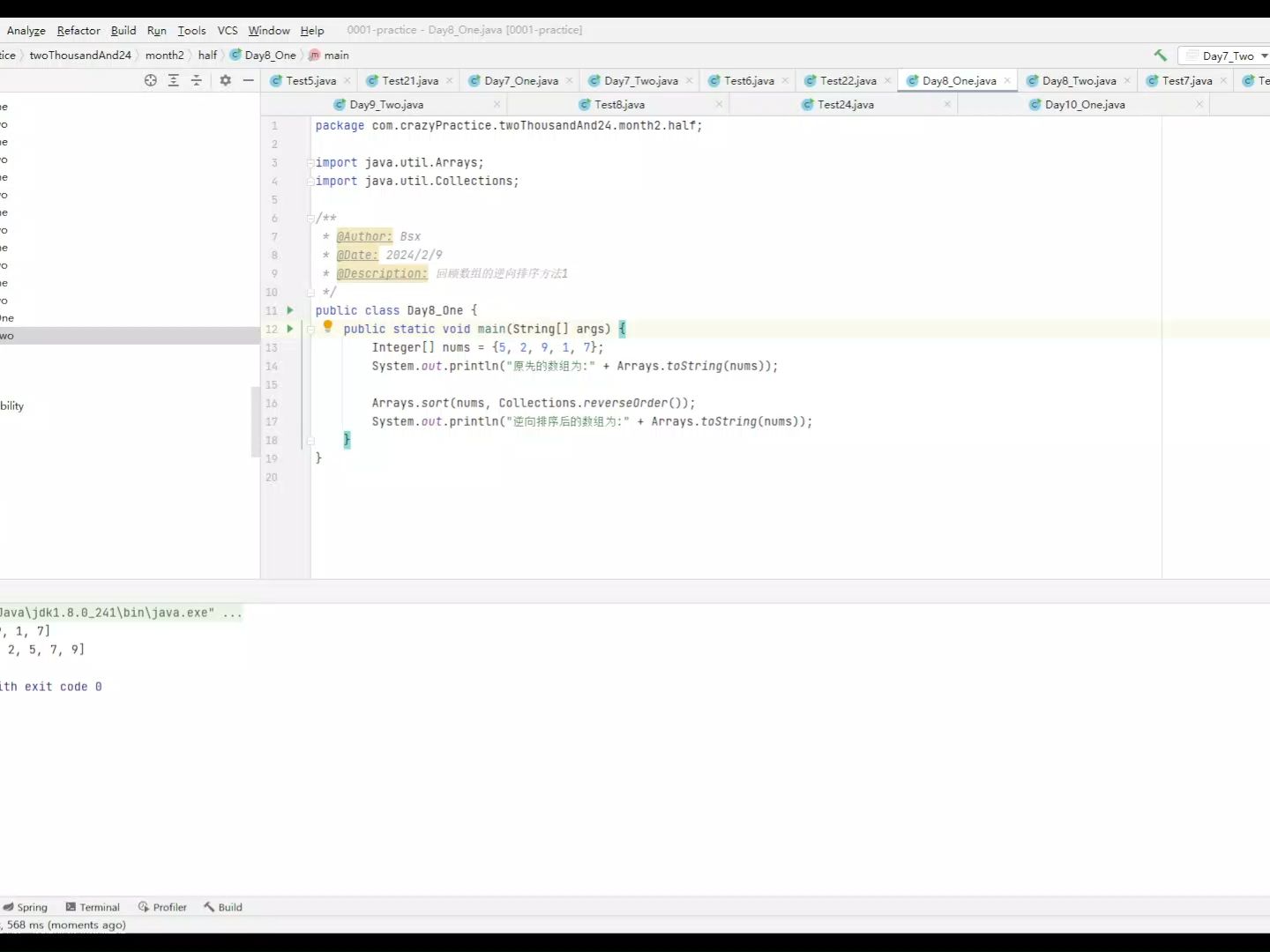Switch to Day10_One.java tab
This screenshot has height=952, width=1270.
(x=1085, y=104)
